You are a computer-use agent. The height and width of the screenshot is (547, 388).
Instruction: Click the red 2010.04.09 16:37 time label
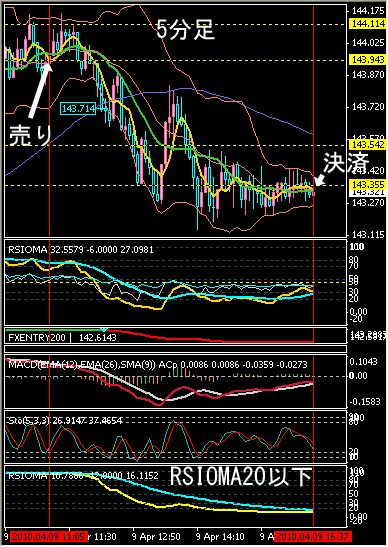tap(313, 536)
